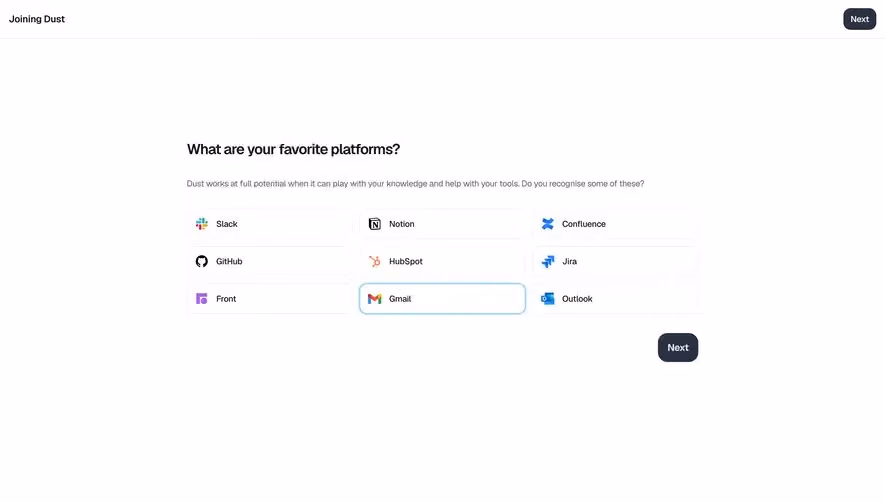
Task: Click the Next button below the platforms
Action: click(677, 347)
